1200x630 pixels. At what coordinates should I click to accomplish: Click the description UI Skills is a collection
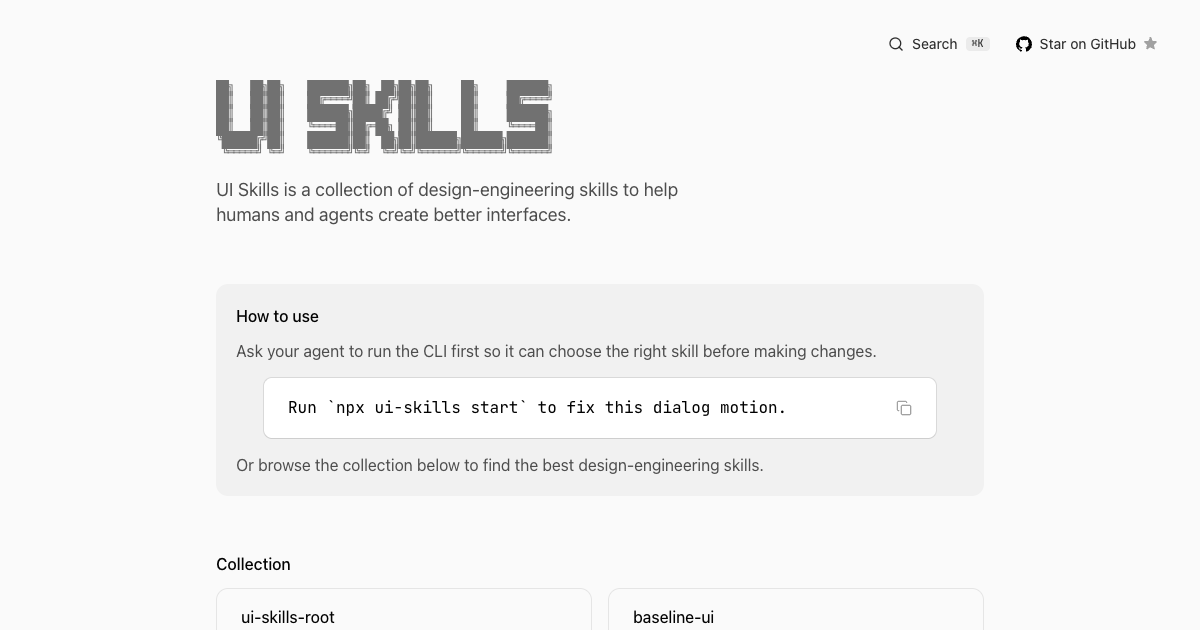(x=447, y=202)
